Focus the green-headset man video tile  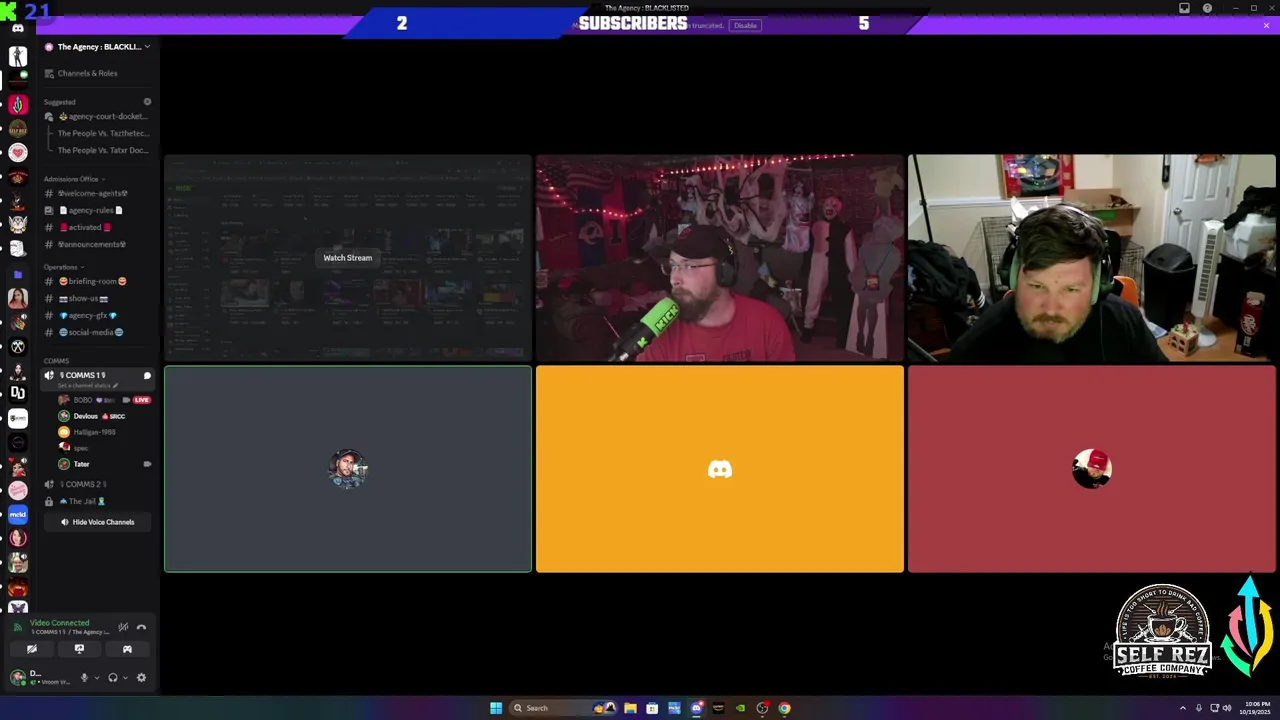coord(1092,257)
